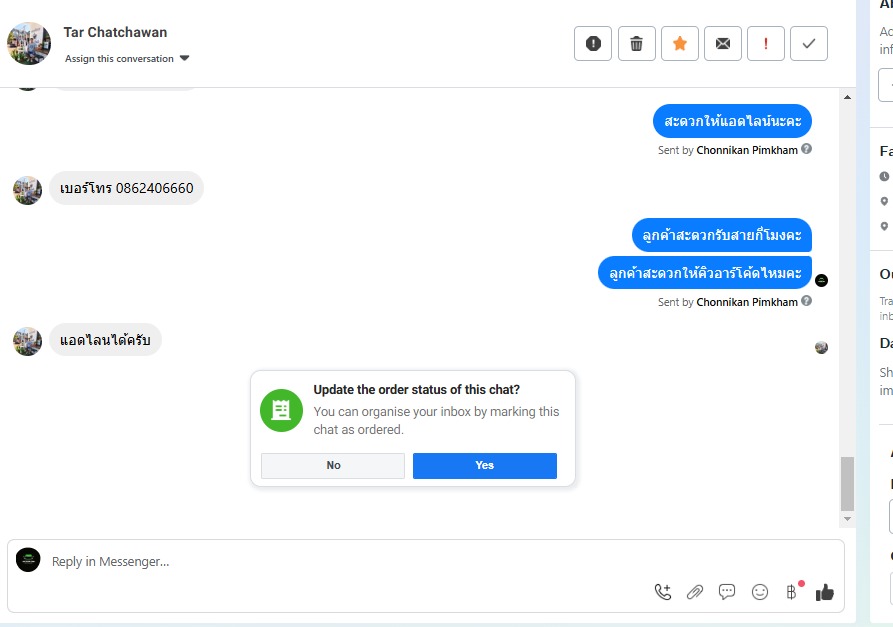893x627 pixels.
Task: Click the chat scrollbar thumb
Action: click(847, 483)
